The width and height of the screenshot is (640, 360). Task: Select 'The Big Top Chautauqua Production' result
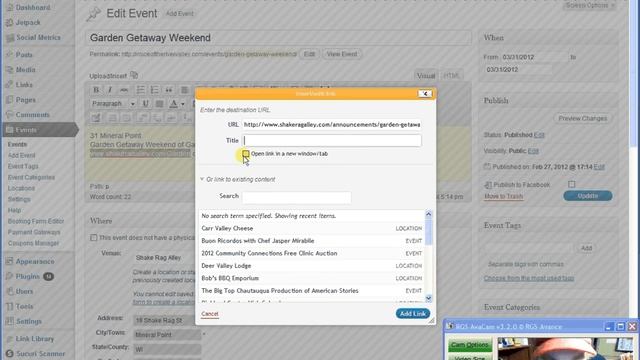[312, 291]
